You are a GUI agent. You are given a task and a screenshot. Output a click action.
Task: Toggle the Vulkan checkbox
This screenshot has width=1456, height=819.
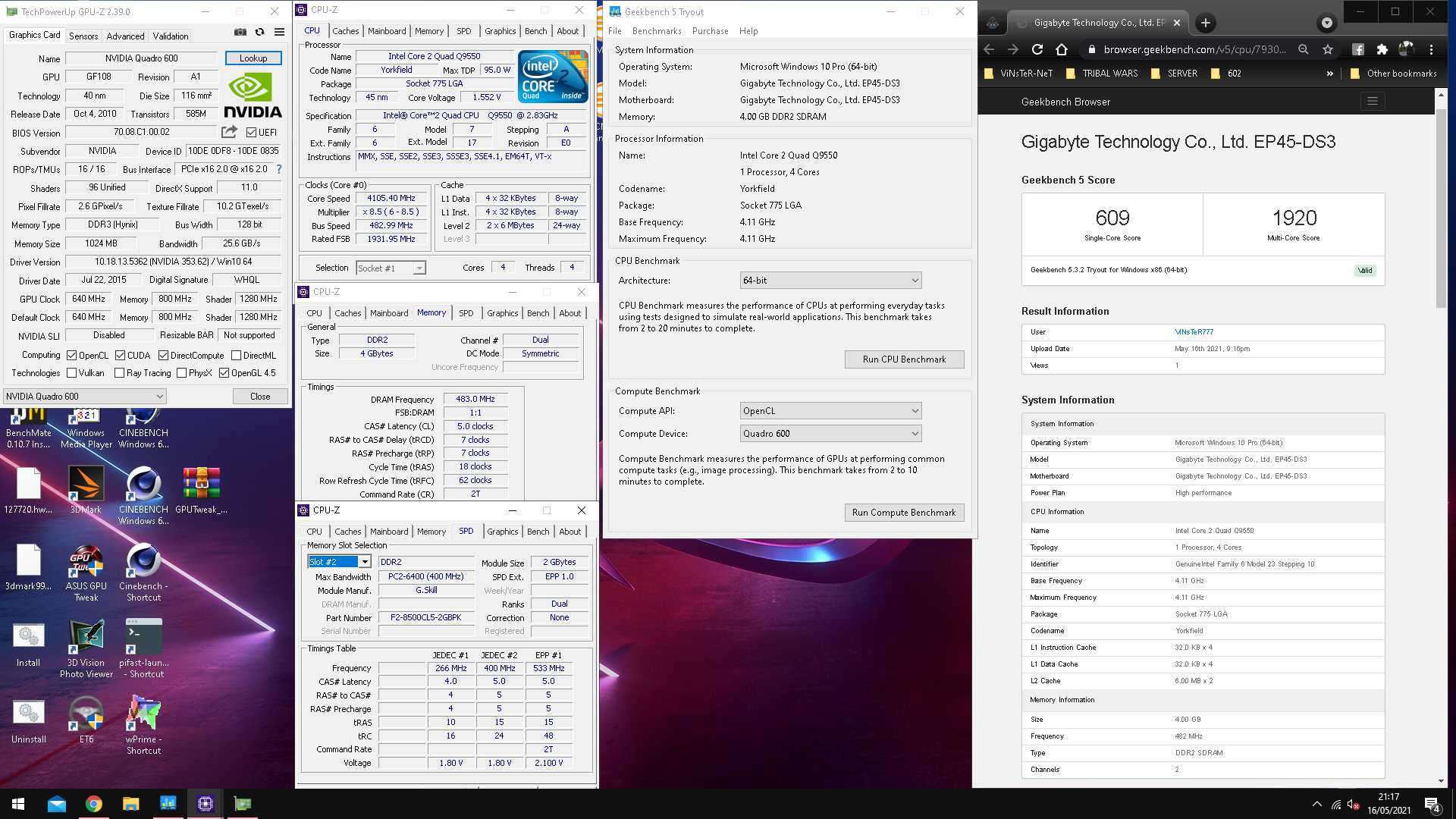pos(71,372)
